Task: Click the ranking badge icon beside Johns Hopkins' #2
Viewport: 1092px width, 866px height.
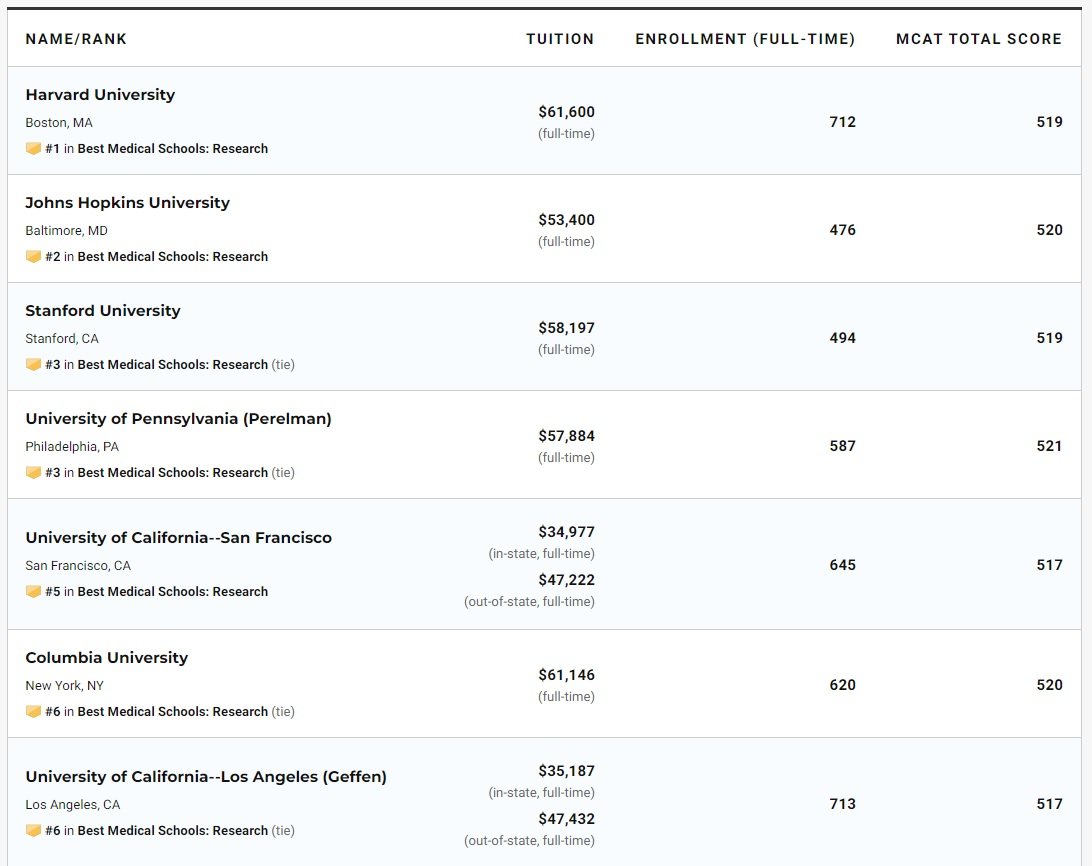Action: pos(33,256)
